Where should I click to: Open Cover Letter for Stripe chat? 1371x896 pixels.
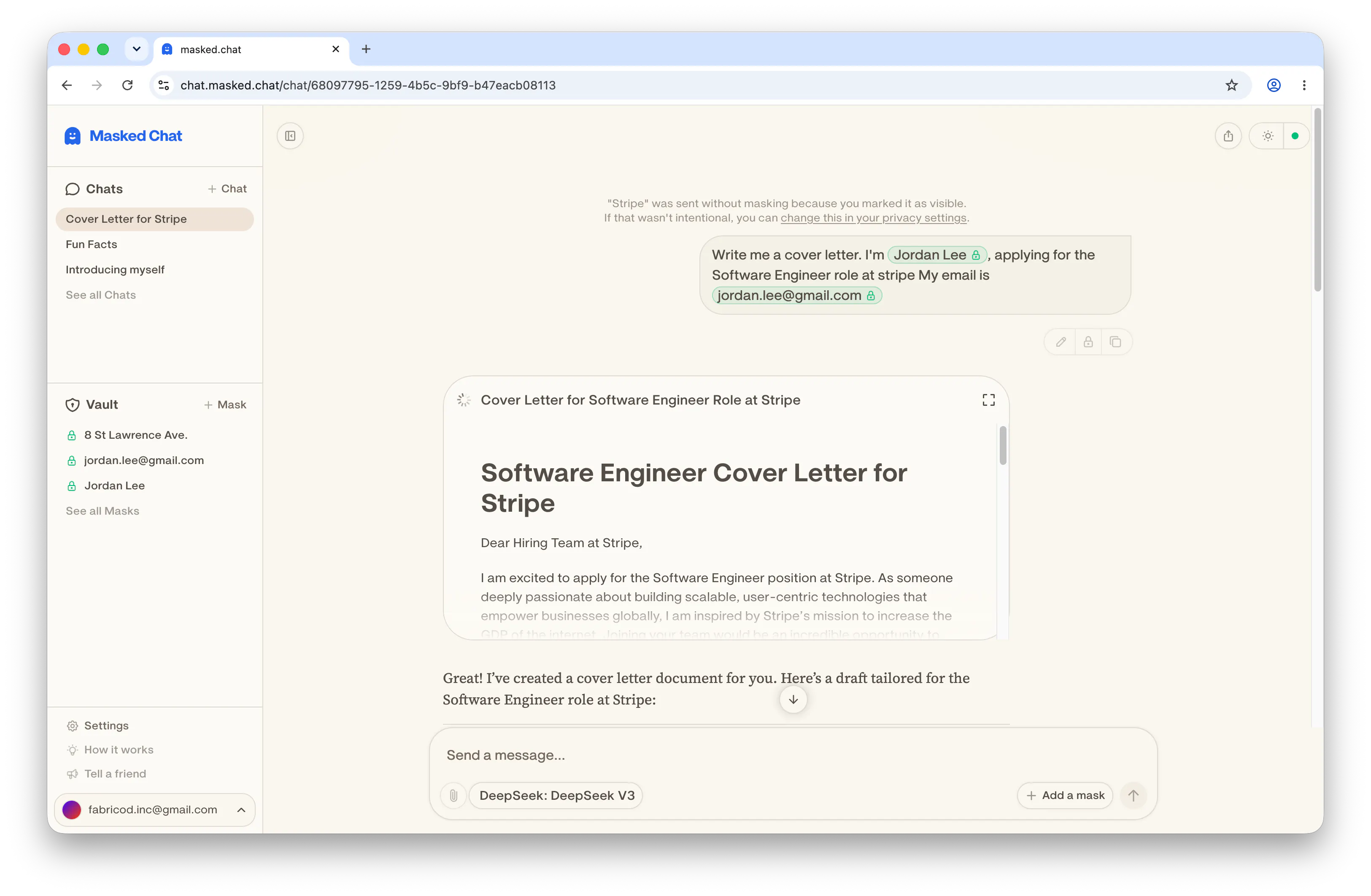pos(154,219)
